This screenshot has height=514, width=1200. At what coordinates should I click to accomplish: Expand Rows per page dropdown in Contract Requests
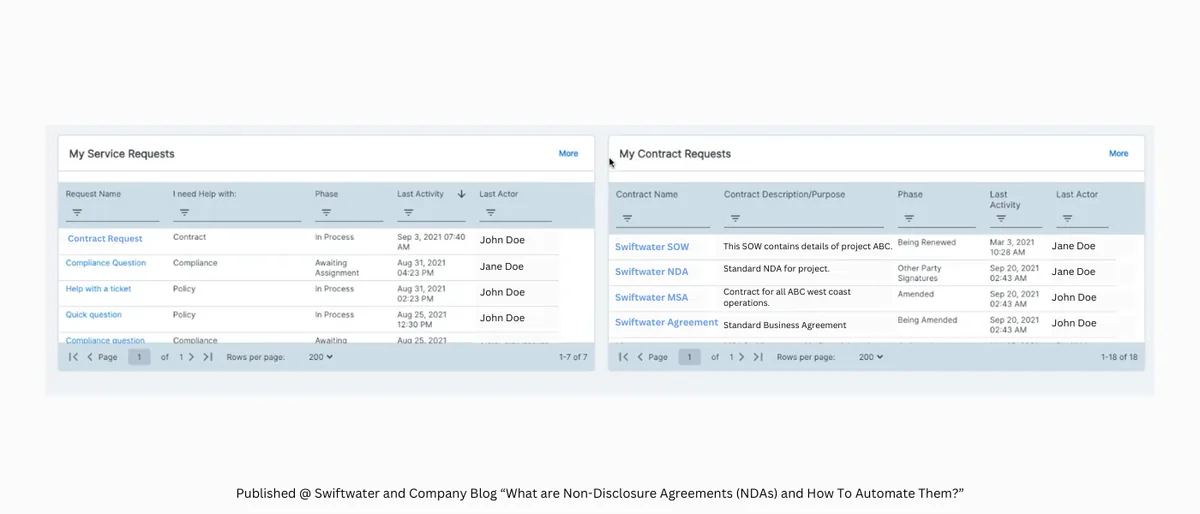871,357
